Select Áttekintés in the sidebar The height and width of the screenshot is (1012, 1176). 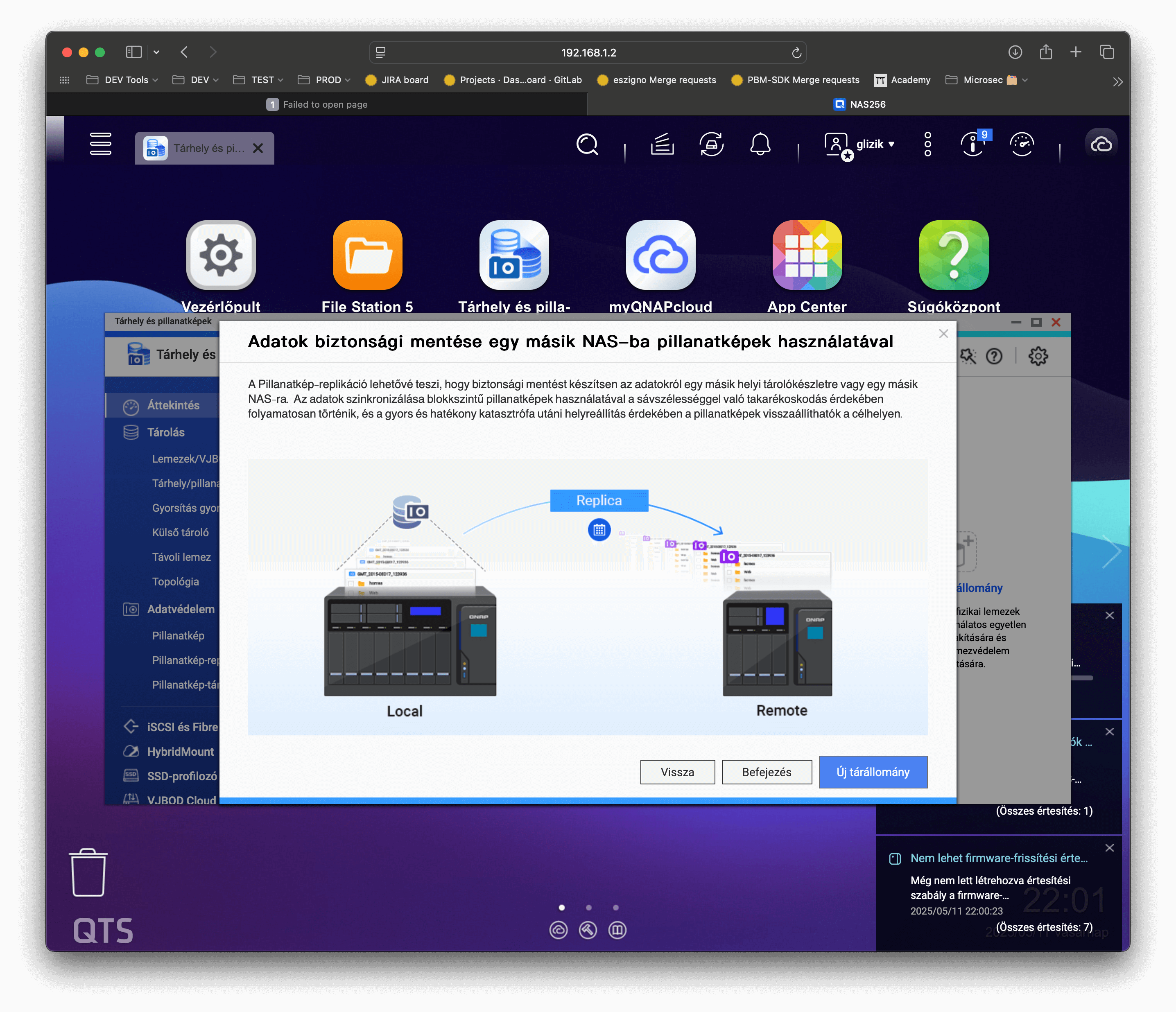tap(162, 405)
